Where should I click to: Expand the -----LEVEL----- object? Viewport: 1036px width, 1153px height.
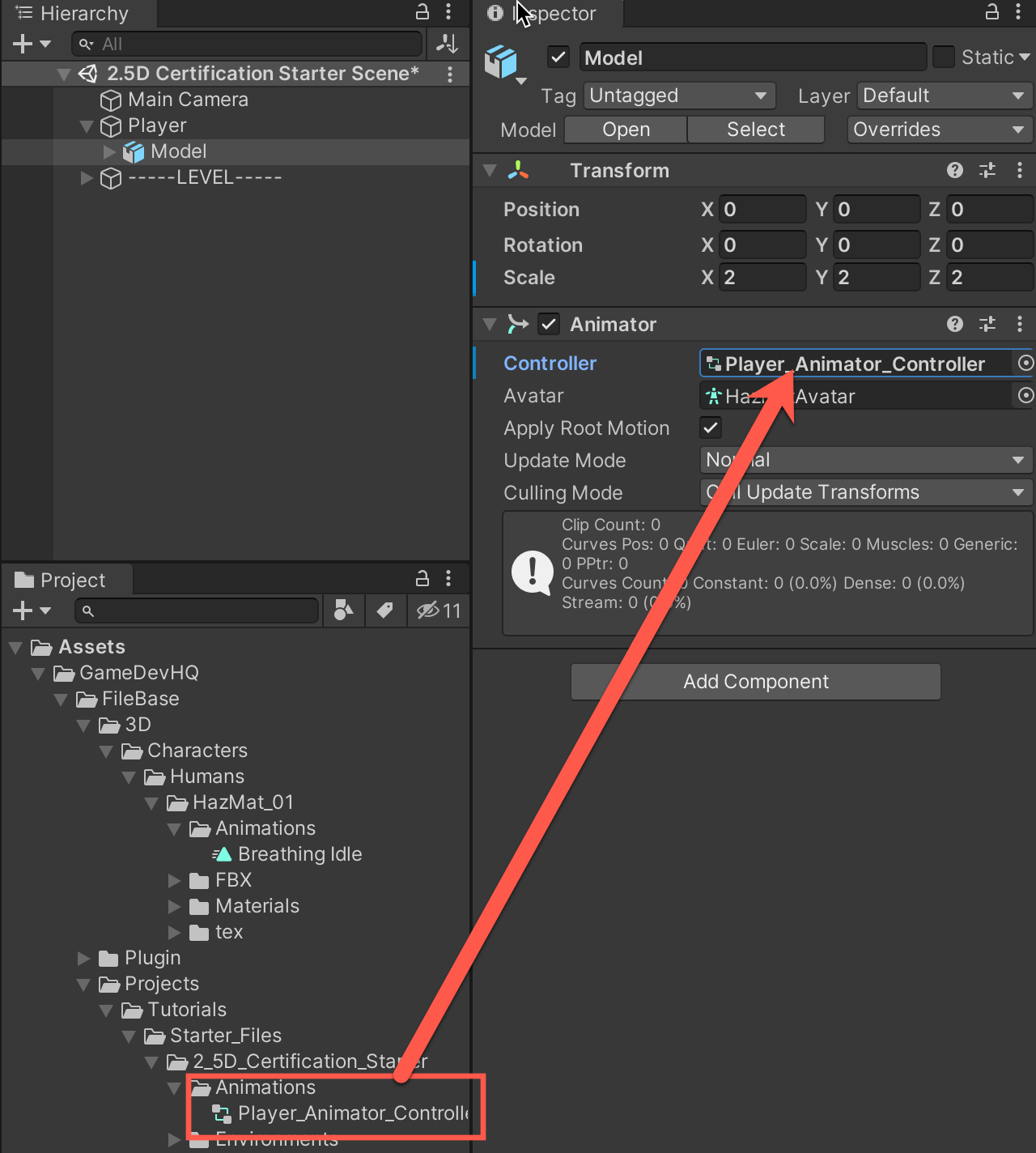(87, 177)
